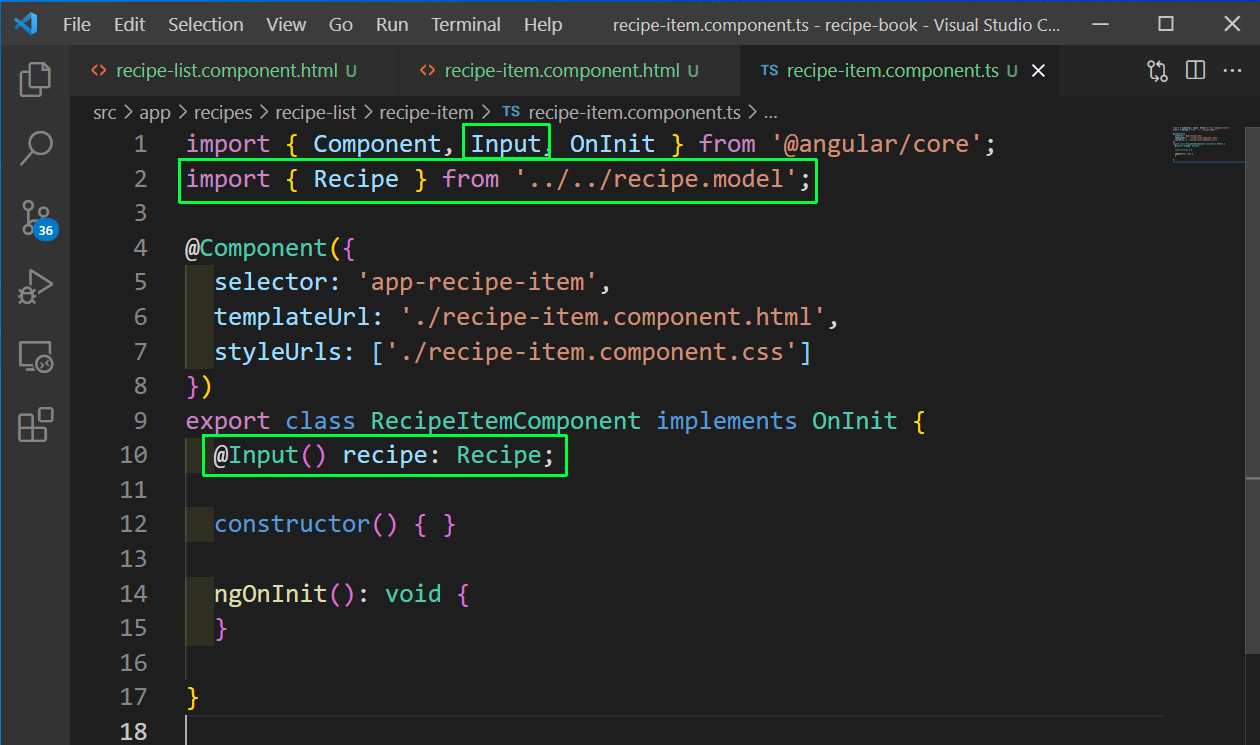The height and width of the screenshot is (745, 1260).
Task: Click the './recipe-item.component.css' styleUrls string
Action: pos(591,351)
